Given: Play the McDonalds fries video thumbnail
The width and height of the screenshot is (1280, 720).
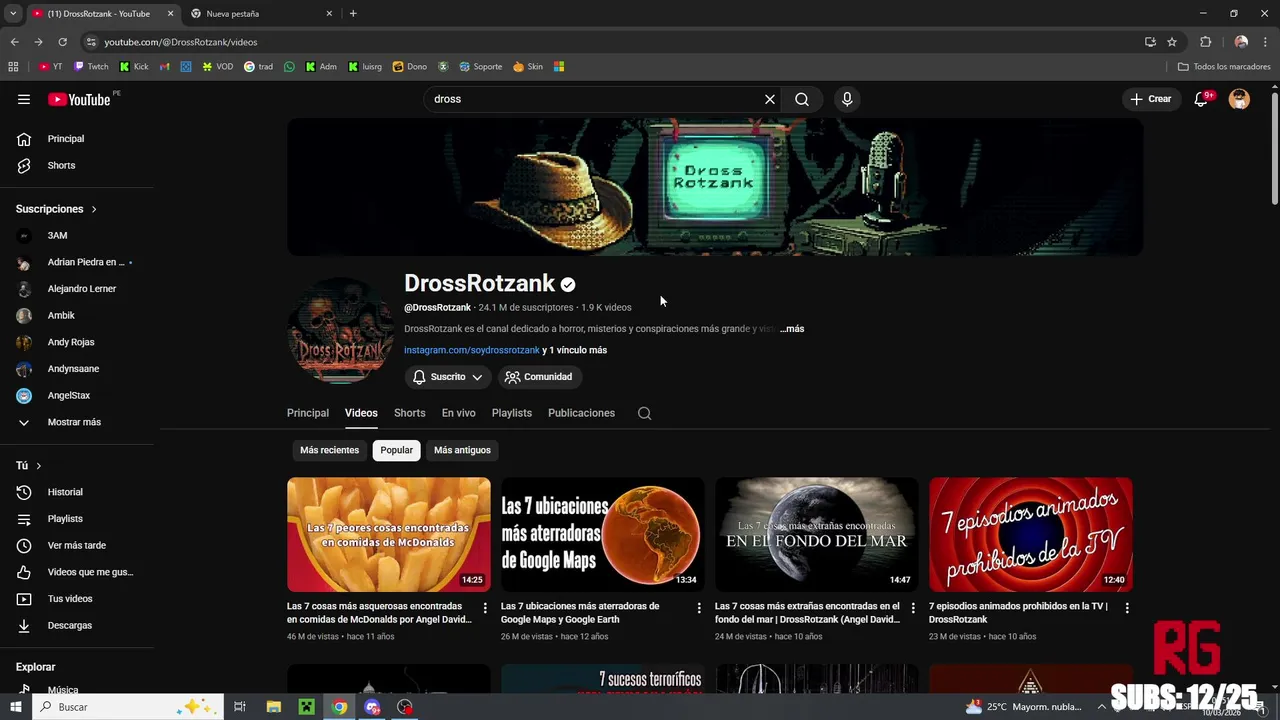Looking at the screenshot, I should [389, 534].
